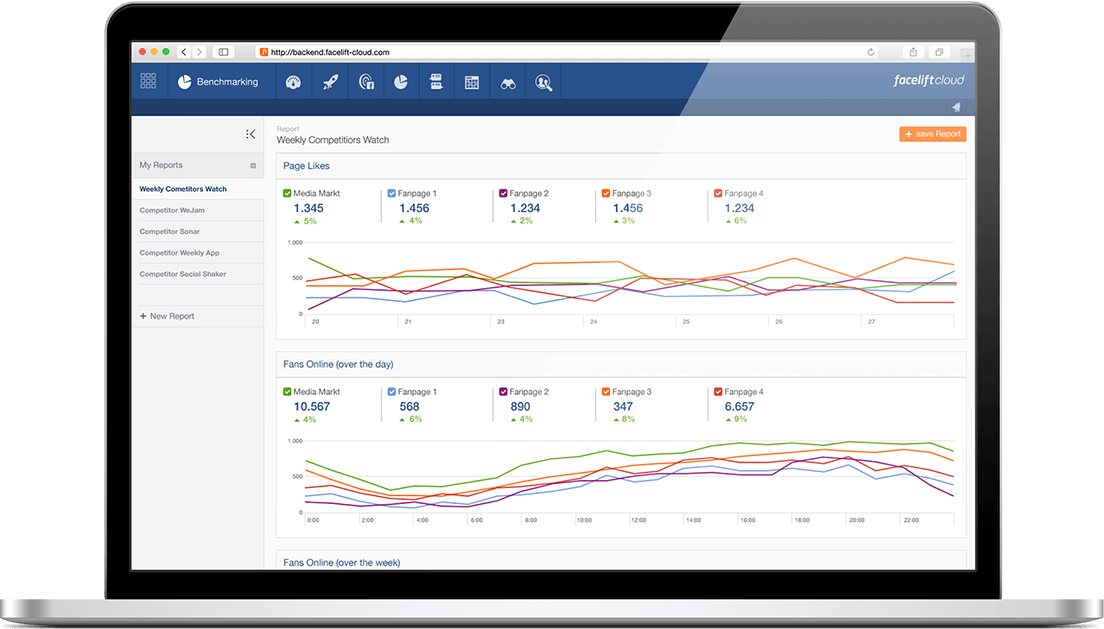Open the pie chart analytics icon
The image size is (1104, 629).
point(401,82)
